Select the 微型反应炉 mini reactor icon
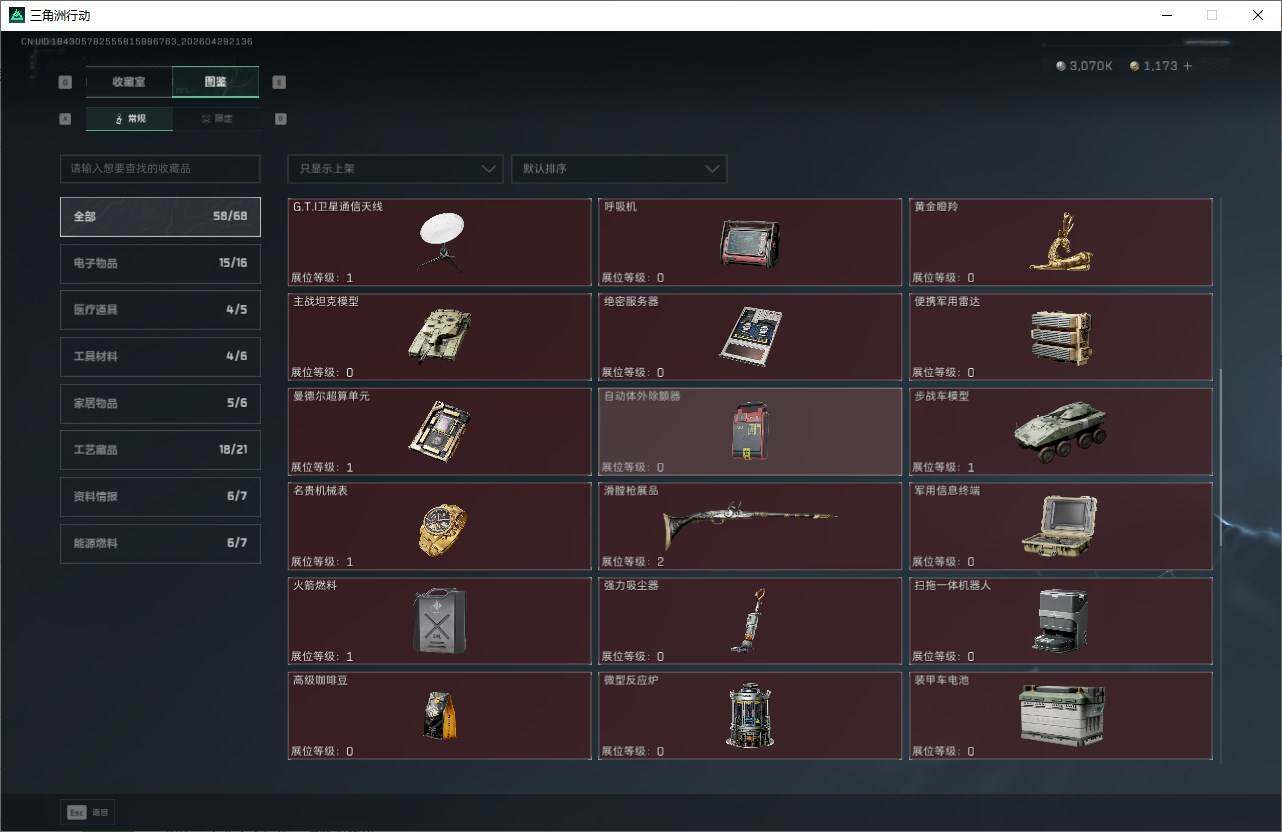The width and height of the screenshot is (1282, 832). 750,714
